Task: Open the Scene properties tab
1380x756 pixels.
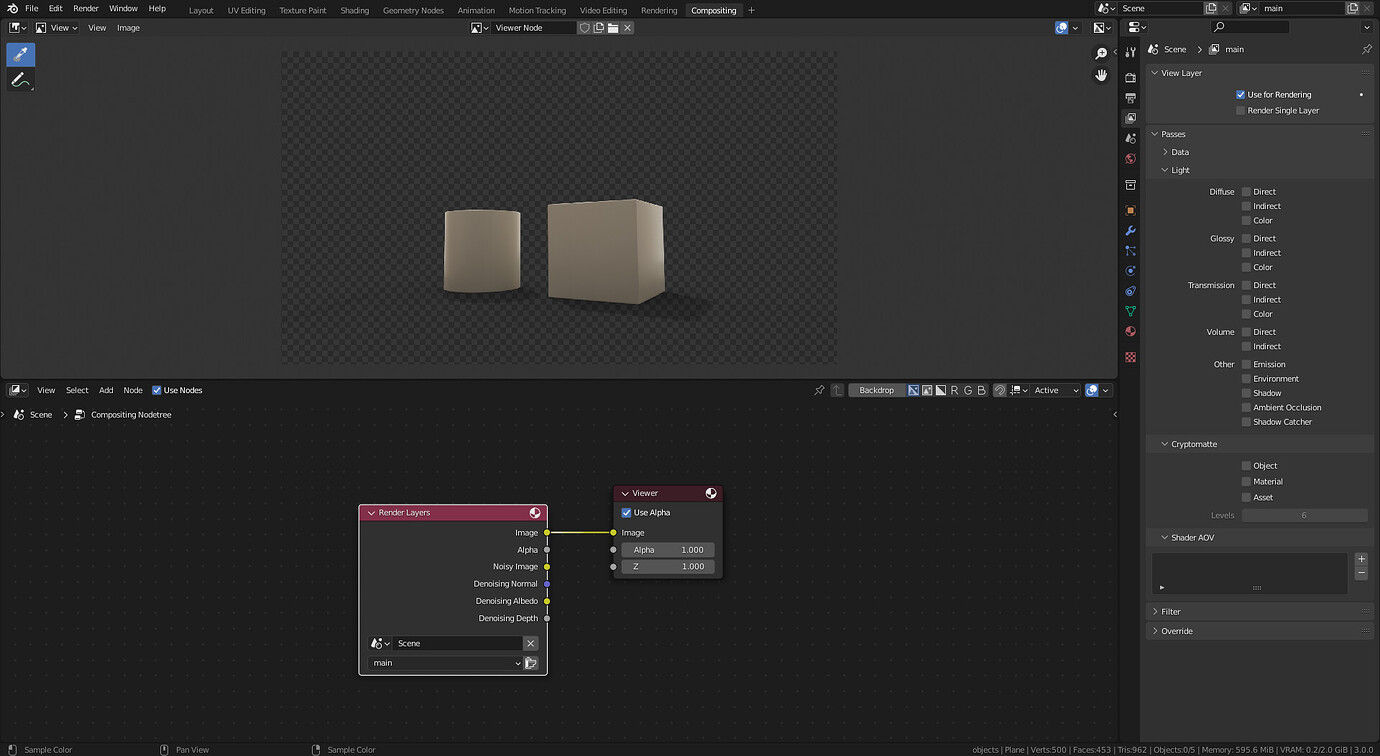Action: click(x=1130, y=138)
